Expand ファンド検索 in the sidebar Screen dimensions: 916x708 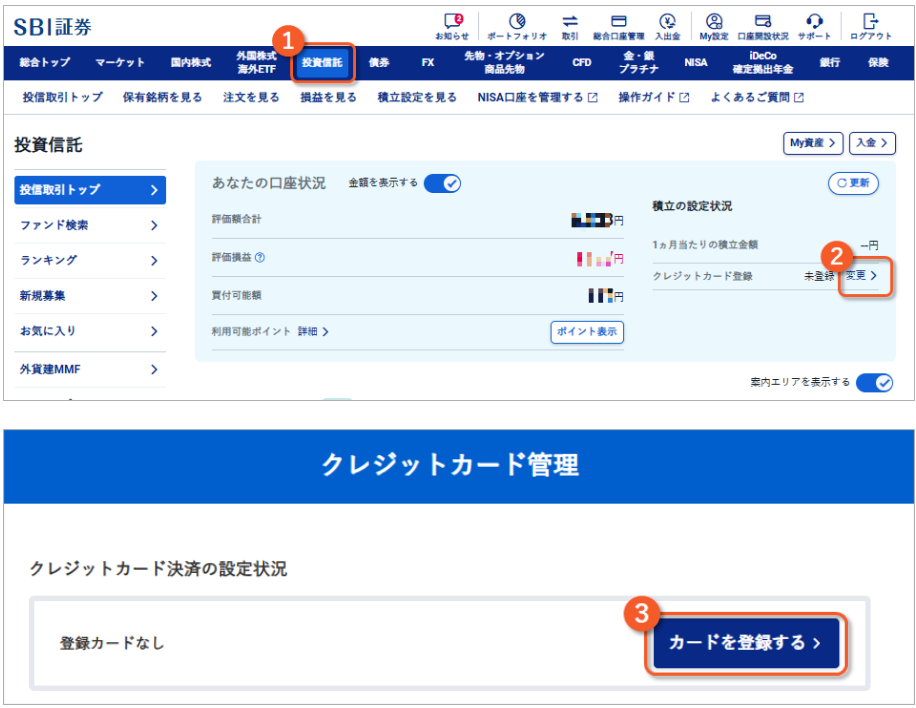[x=89, y=225]
